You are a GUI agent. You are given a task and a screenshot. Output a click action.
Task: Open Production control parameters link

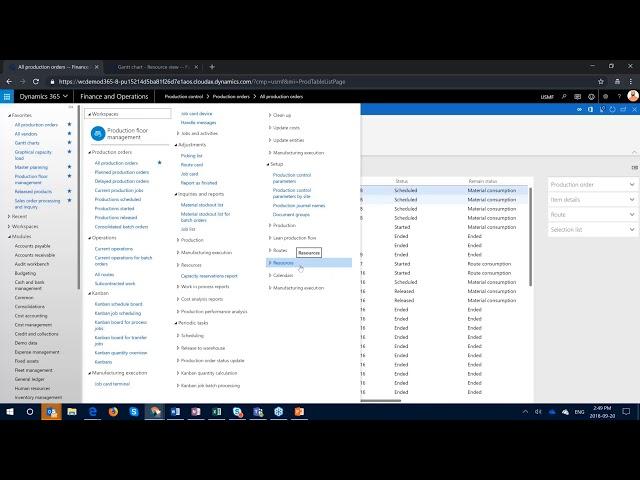[x=292, y=178]
